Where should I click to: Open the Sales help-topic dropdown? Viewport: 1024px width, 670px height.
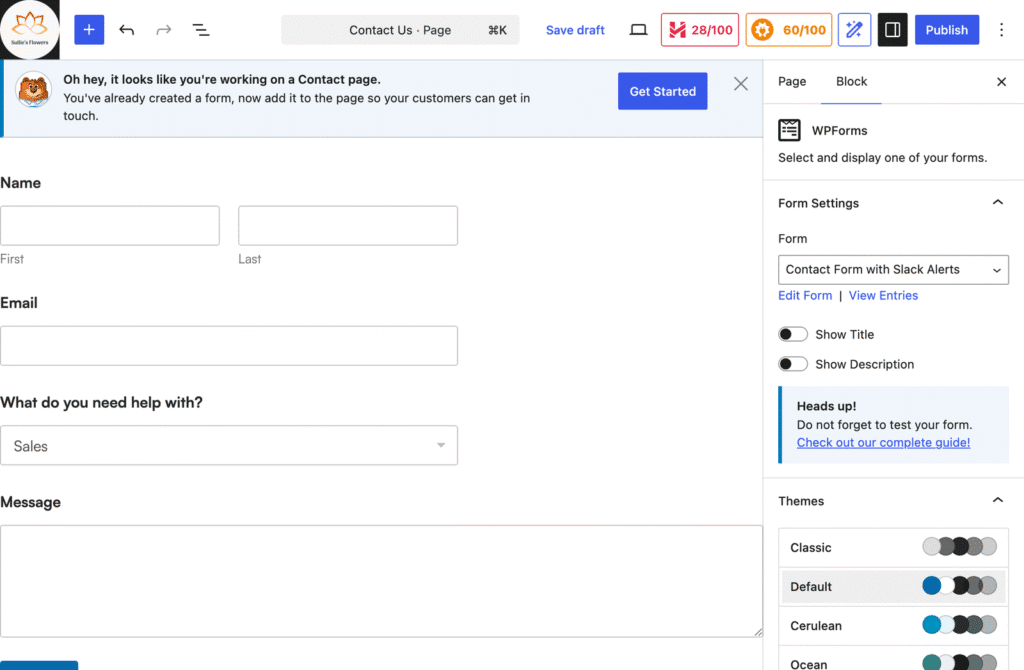229,445
